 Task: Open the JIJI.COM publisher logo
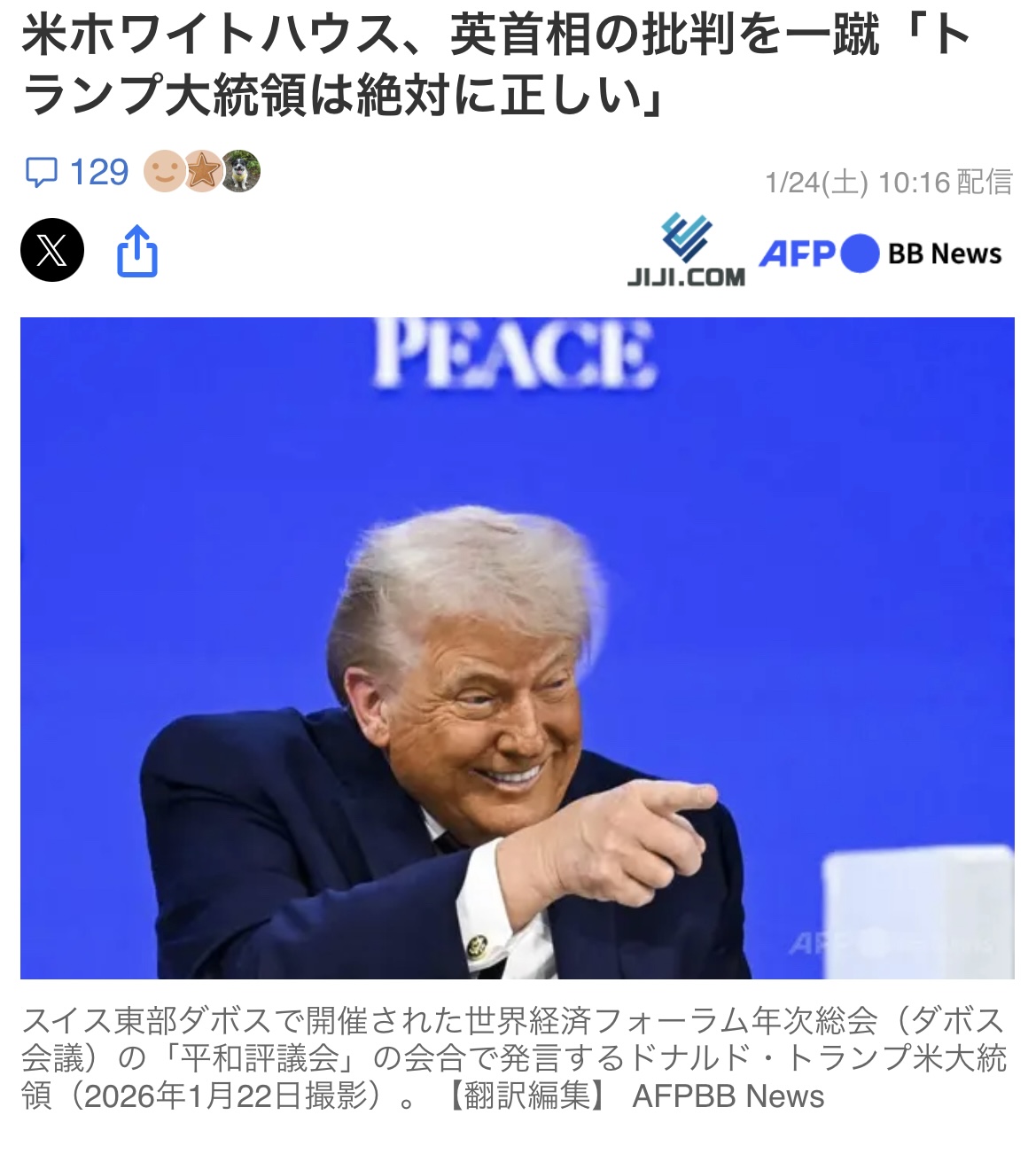click(686, 251)
